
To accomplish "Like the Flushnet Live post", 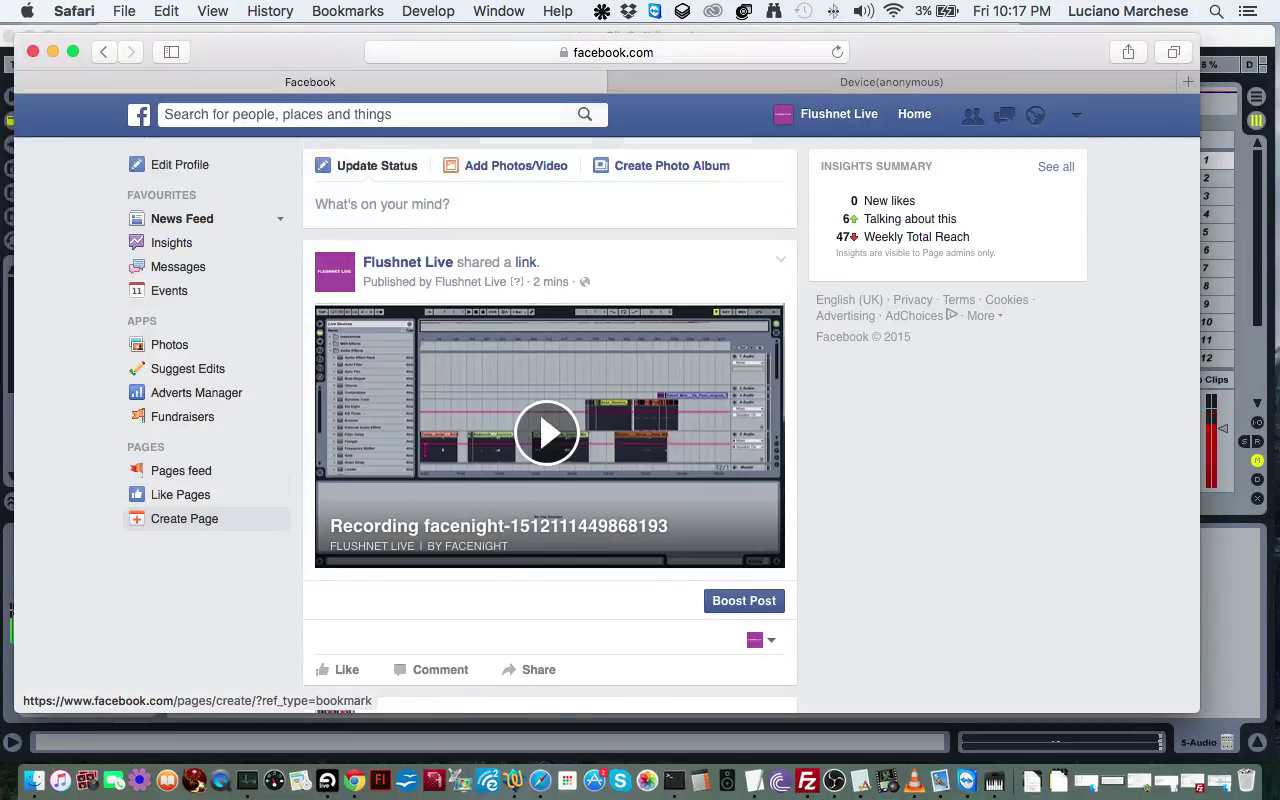I will coord(337,670).
